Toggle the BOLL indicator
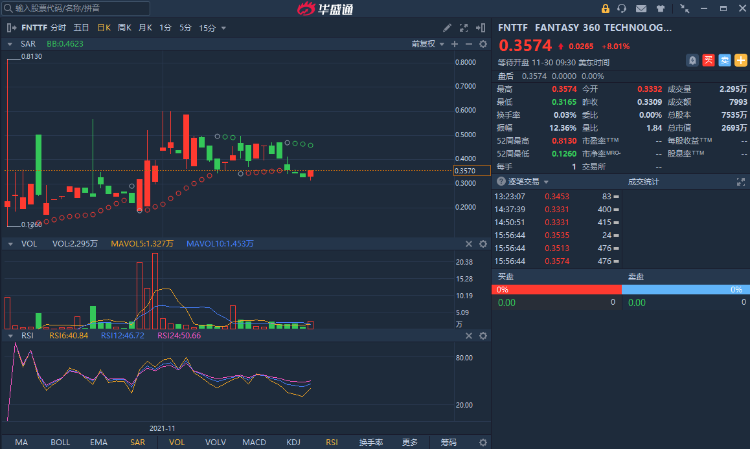 60,442
